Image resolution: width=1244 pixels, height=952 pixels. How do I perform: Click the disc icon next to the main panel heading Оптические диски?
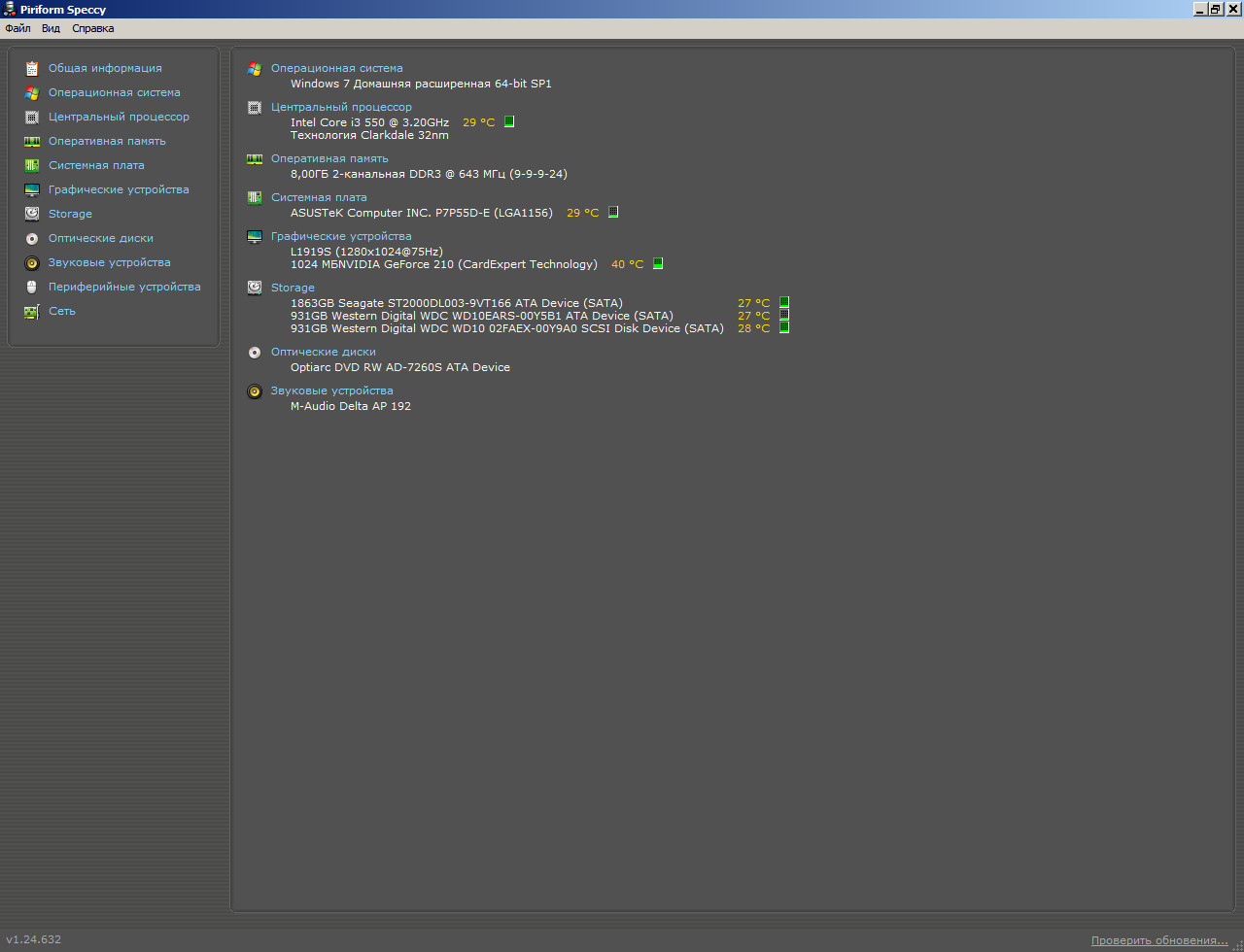coord(255,352)
